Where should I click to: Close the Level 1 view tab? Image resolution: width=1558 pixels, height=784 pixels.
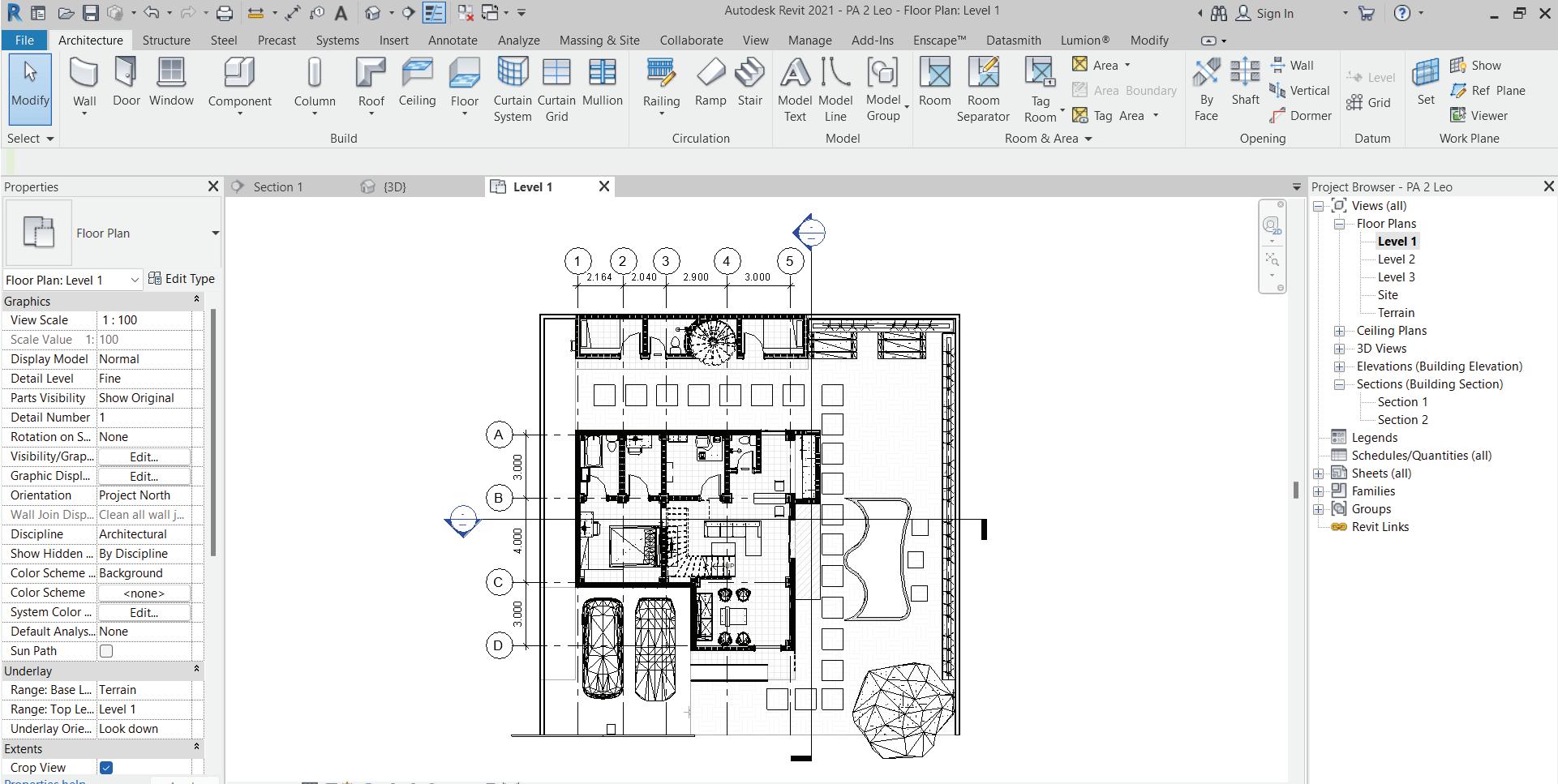[x=604, y=186]
